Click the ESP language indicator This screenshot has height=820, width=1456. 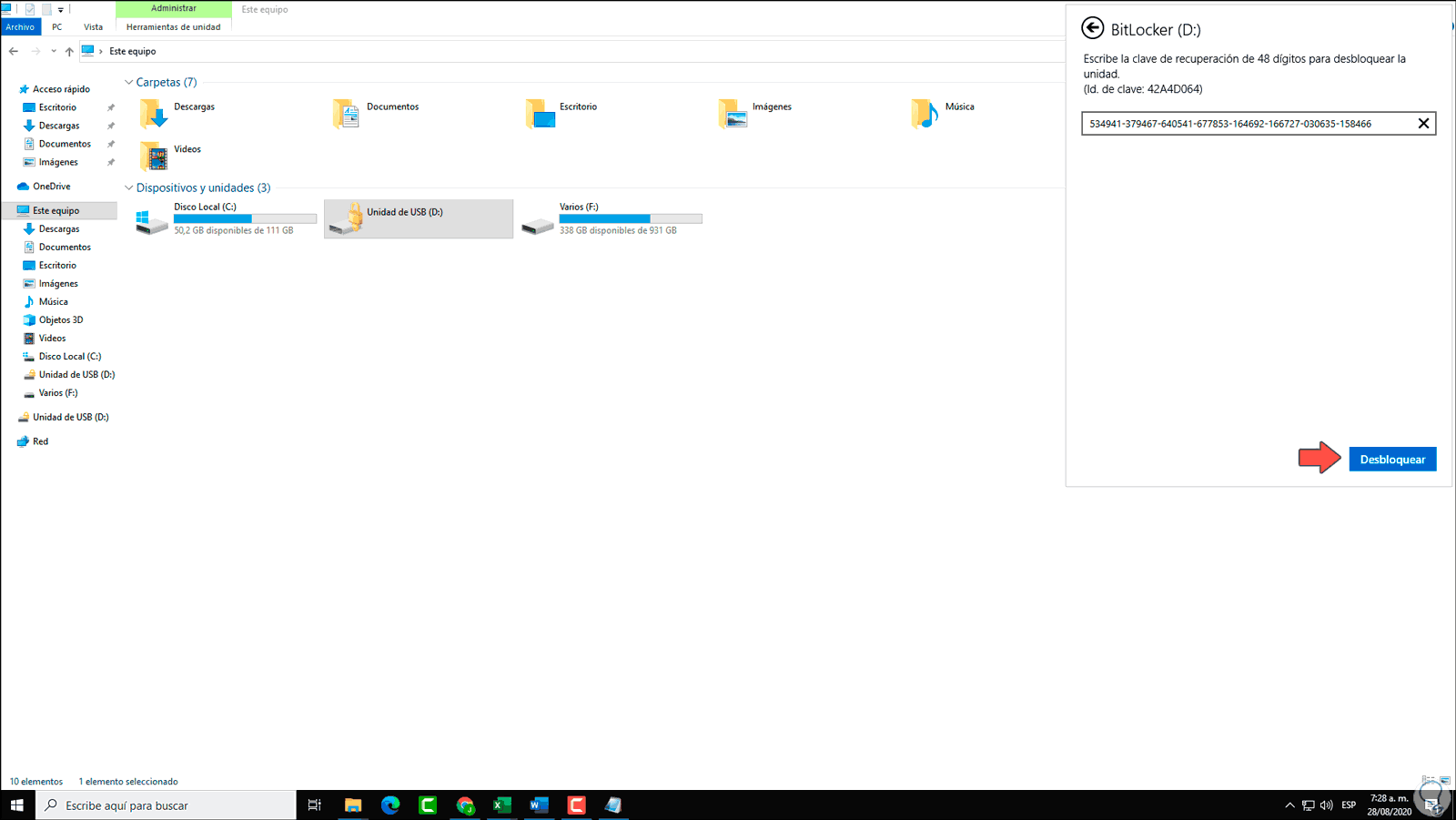click(x=1349, y=805)
